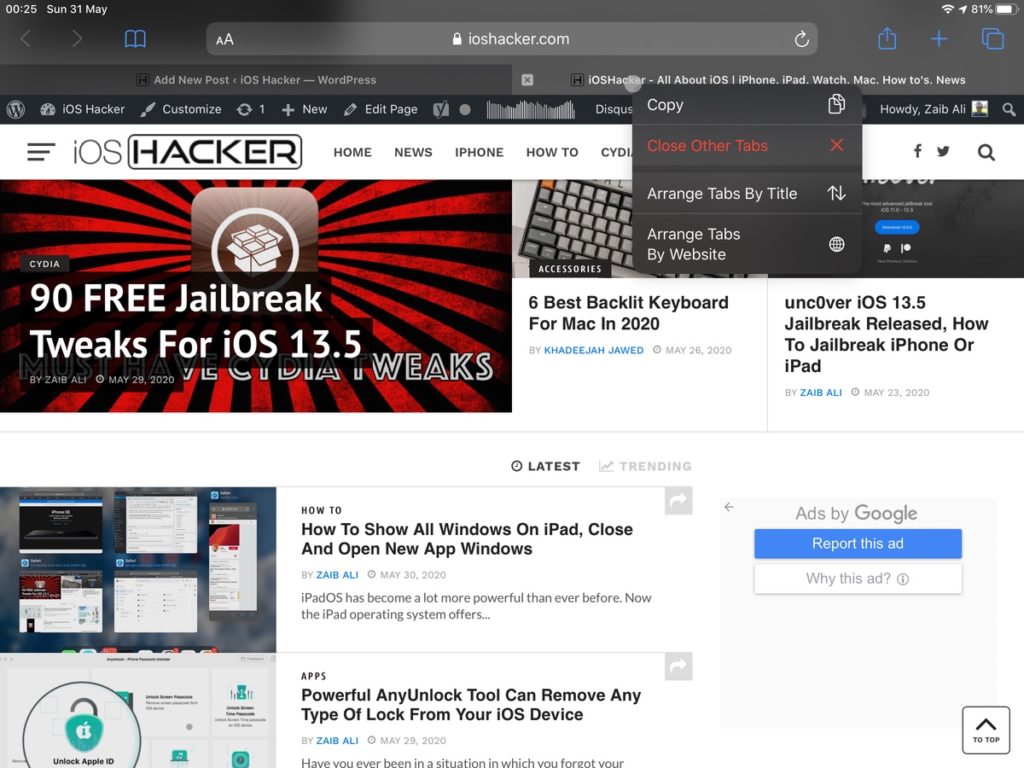Open the New content admin menu
Image resolution: width=1024 pixels, height=768 pixels.
click(304, 109)
